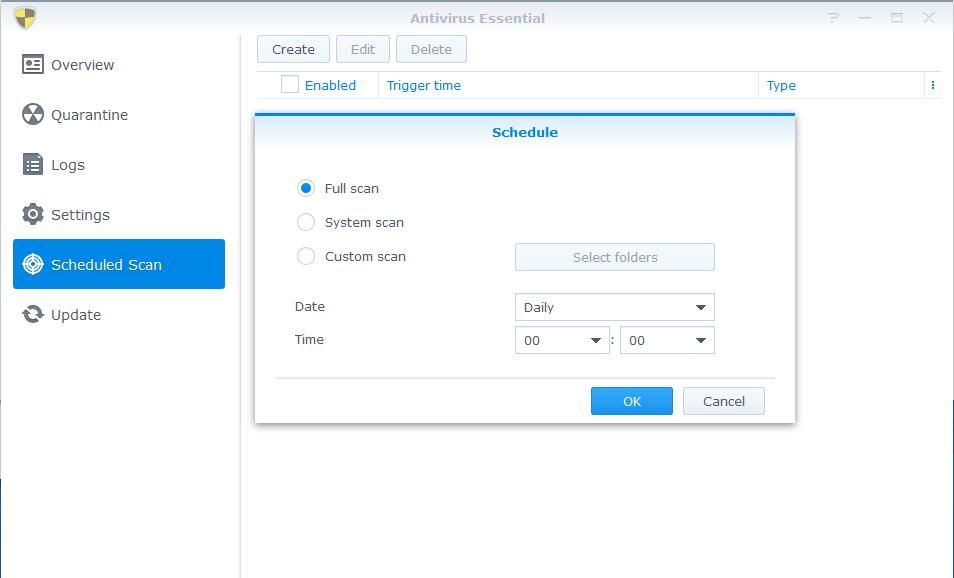
Task: Go to the Quarantine section
Action: pyautogui.click(x=119, y=114)
